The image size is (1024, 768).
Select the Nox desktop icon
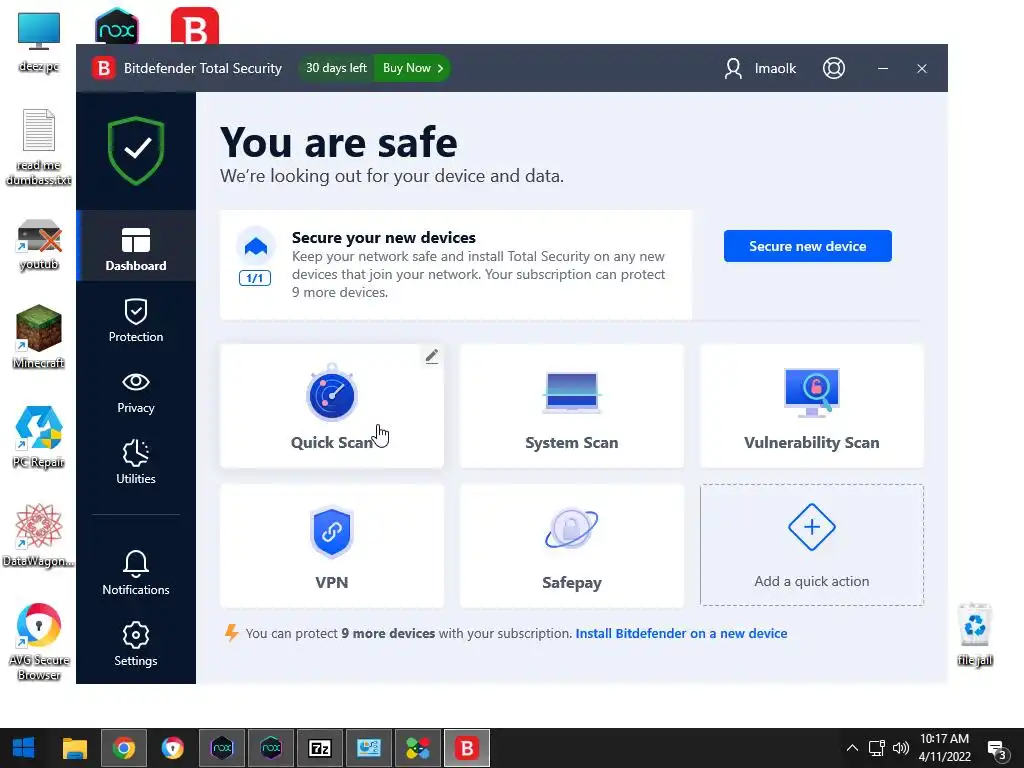(116, 25)
